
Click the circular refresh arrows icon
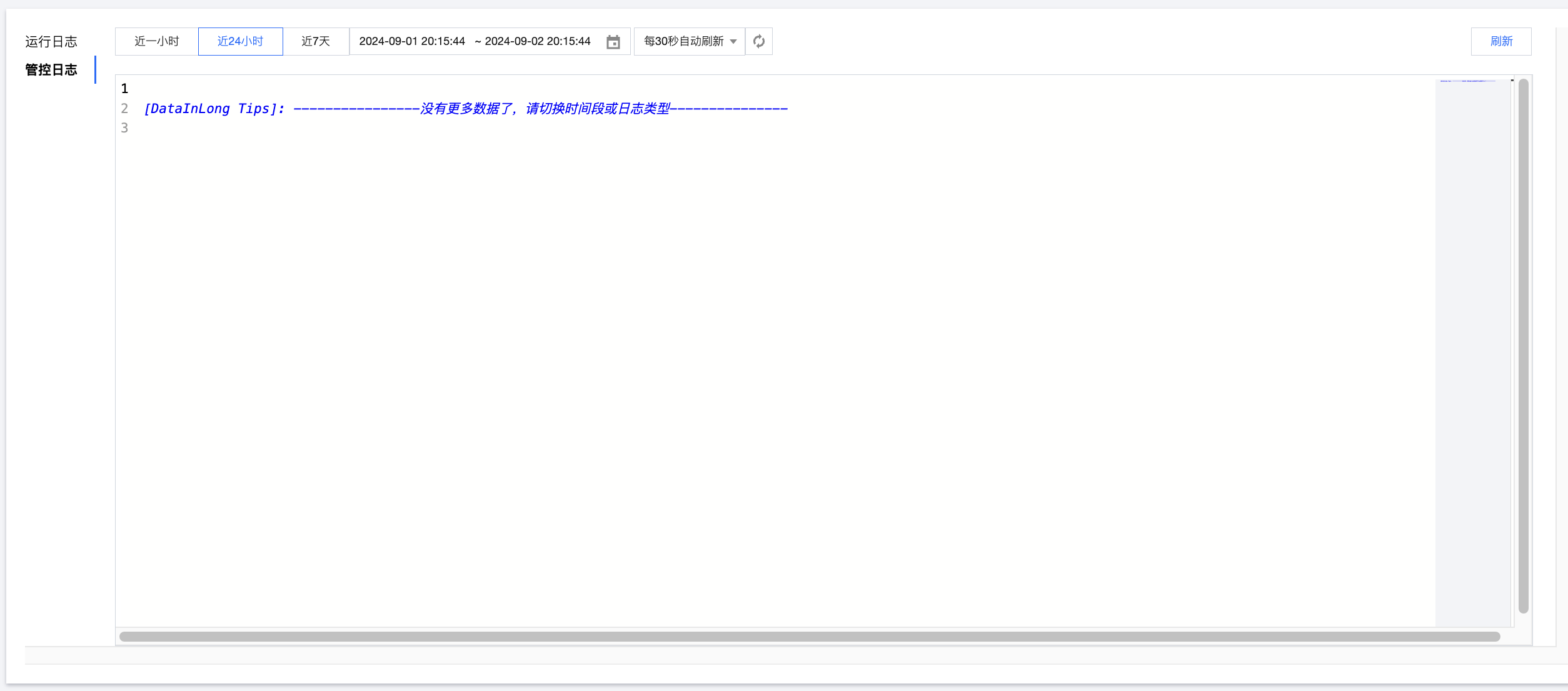pos(758,42)
